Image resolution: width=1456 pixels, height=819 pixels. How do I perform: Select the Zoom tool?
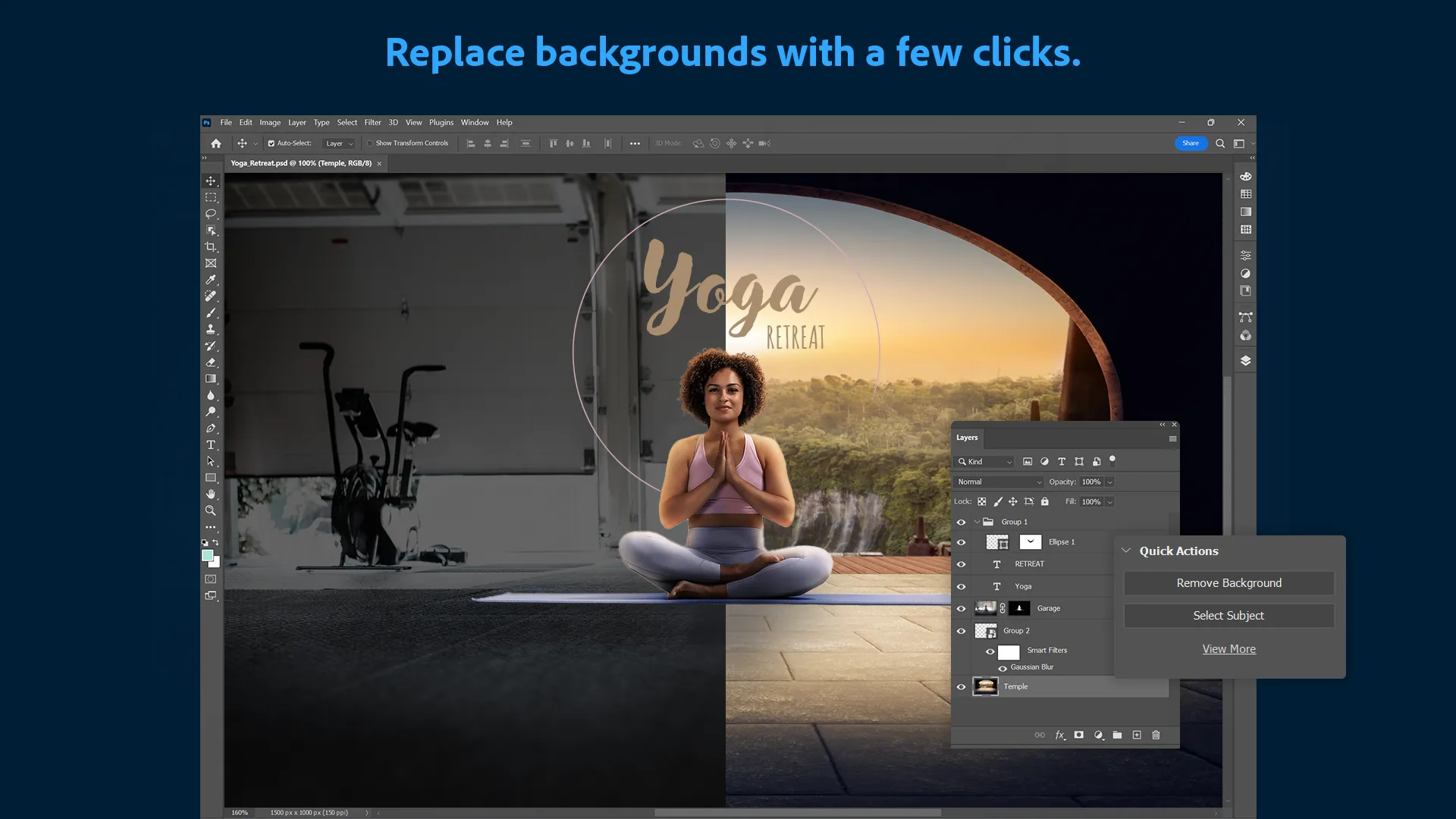click(211, 510)
